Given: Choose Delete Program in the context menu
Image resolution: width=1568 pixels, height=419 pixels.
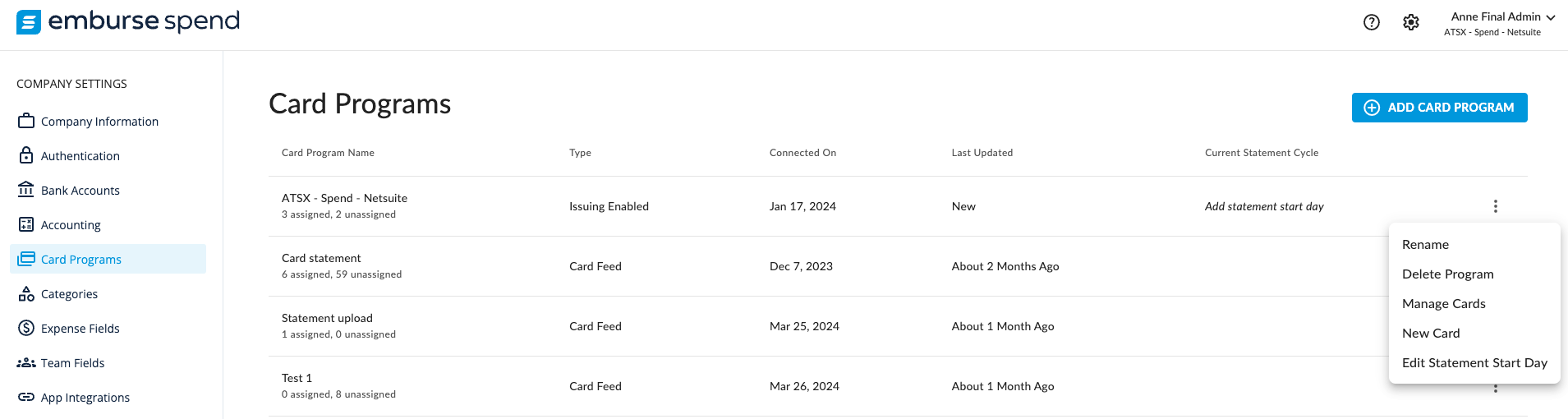Looking at the screenshot, I should pos(1447,274).
